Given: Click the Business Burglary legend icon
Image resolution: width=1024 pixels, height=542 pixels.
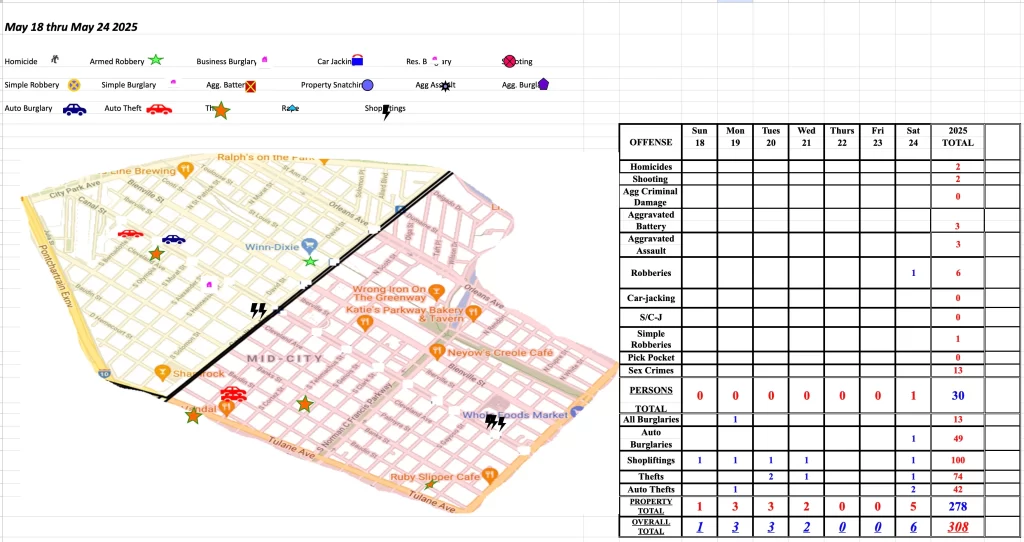Looking at the screenshot, I should click(x=264, y=59).
